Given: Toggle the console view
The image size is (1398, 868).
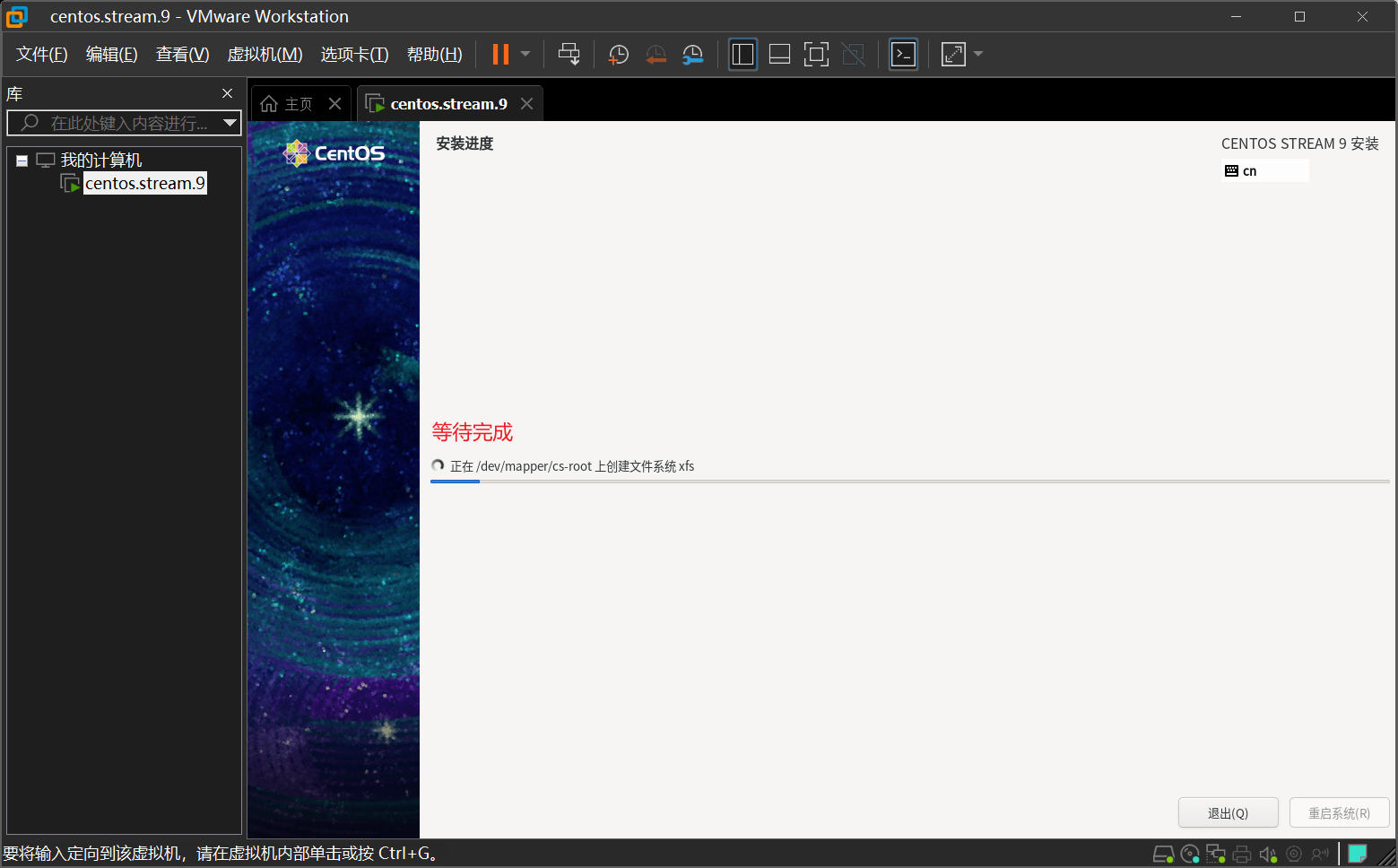Looking at the screenshot, I should (x=903, y=54).
